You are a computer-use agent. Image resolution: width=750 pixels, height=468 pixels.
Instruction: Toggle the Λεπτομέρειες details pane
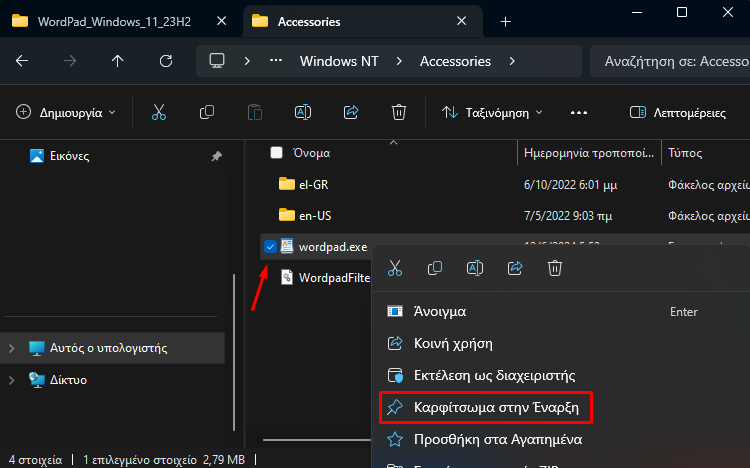[x=677, y=113]
